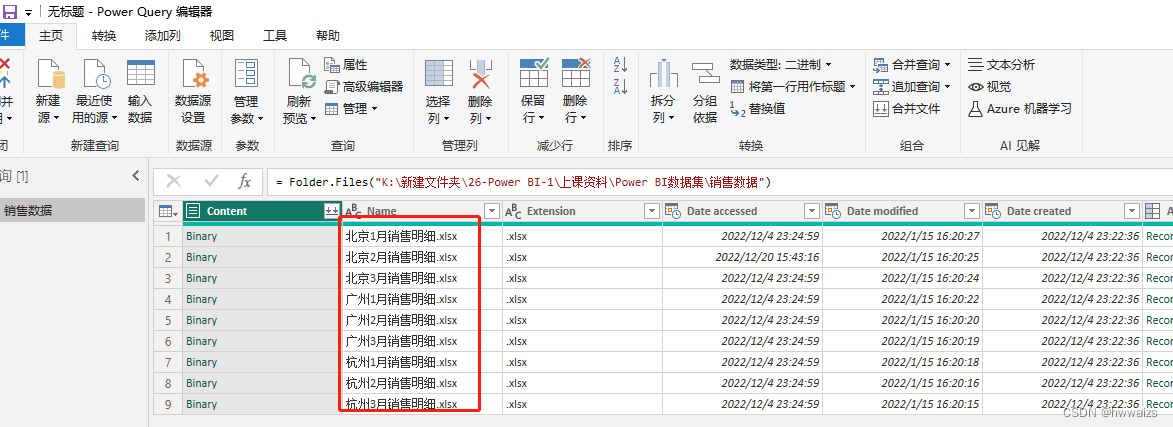The image size is (1173, 427).
Task: Click the save icon in title bar
Action: tap(10, 12)
